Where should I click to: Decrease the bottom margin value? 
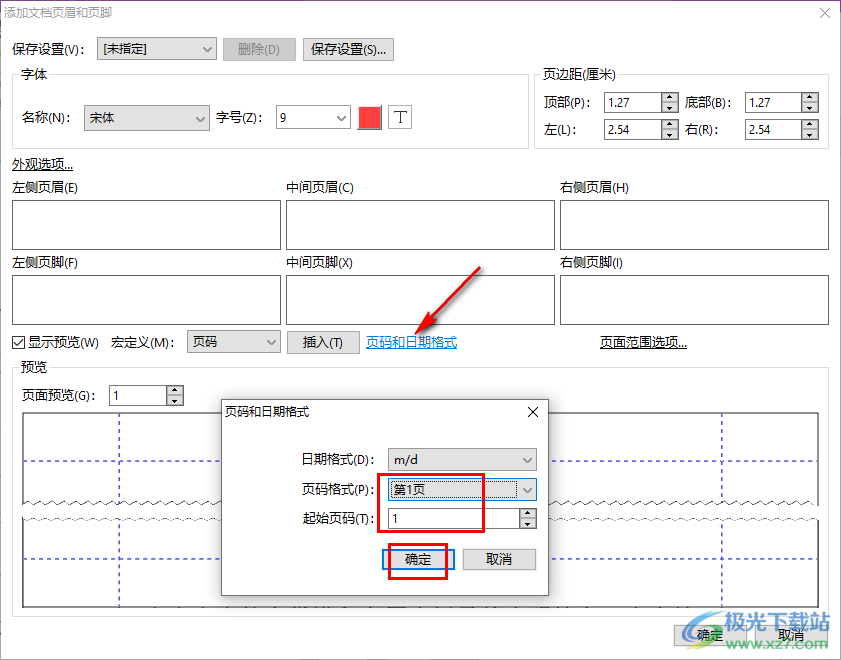click(x=810, y=107)
